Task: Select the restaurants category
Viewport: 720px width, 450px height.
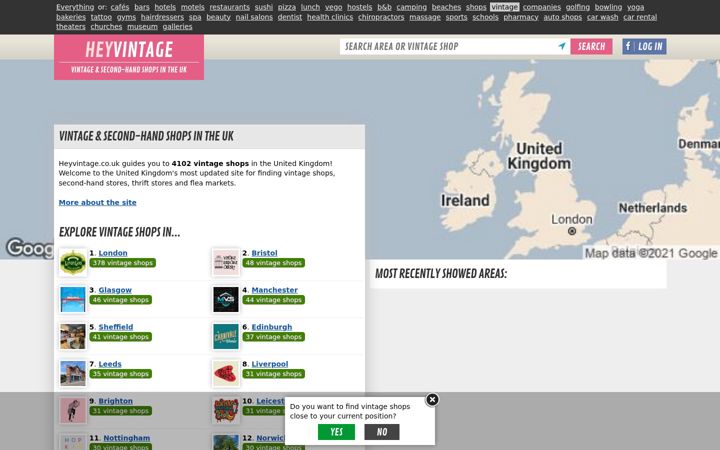Action: click(x=230, y=7)
